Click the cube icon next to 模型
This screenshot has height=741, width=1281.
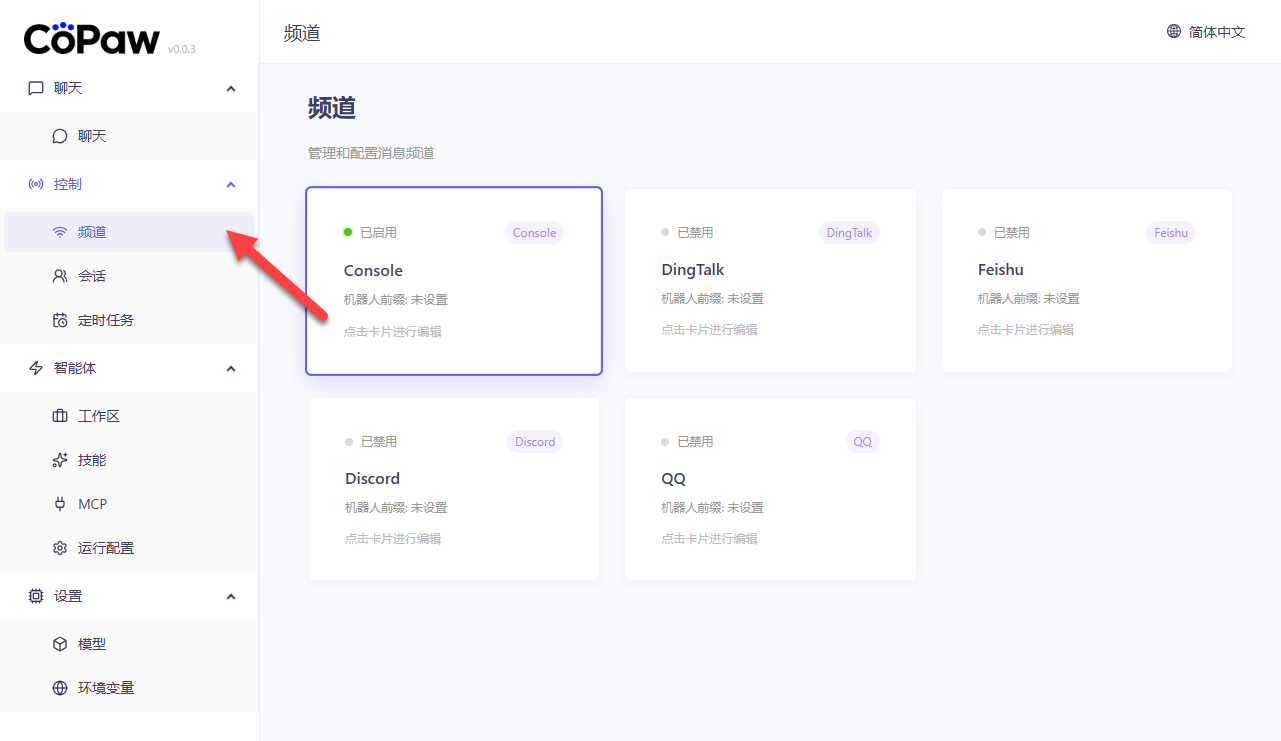tap(60, 644)
